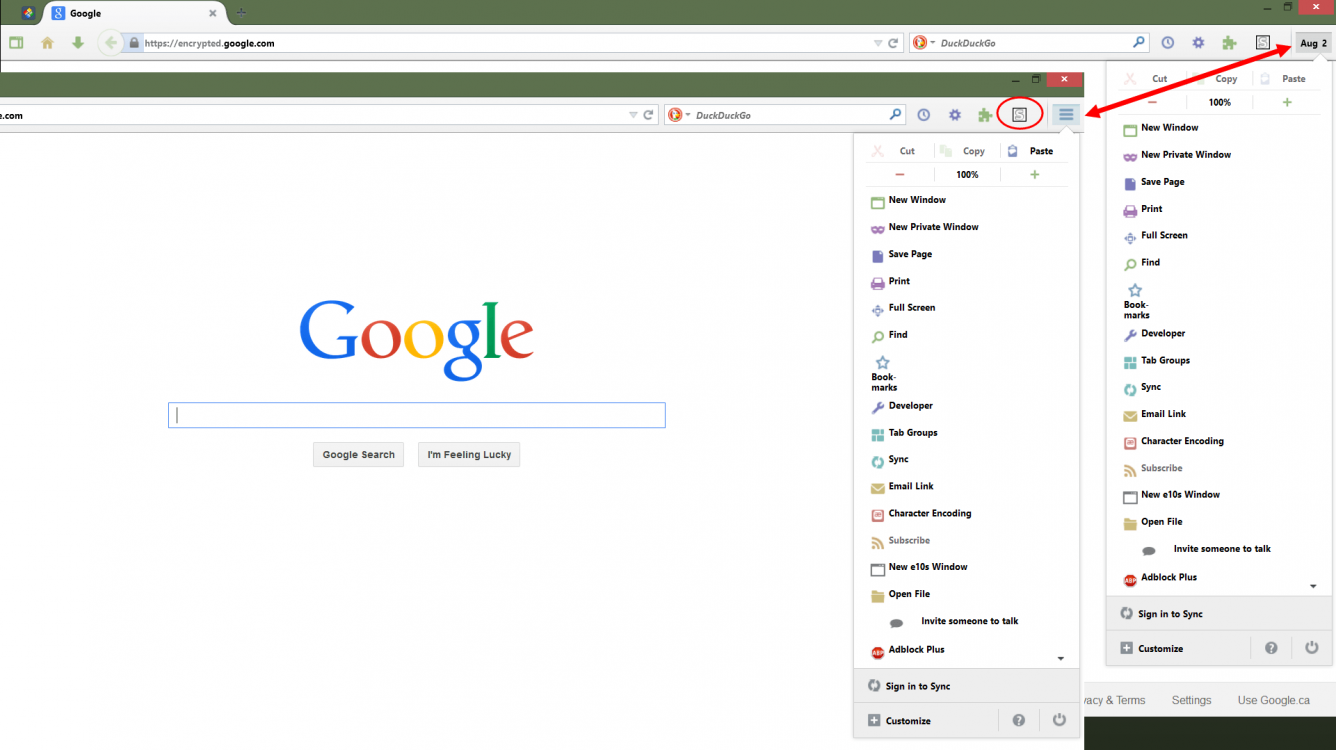Open Bookmarks star in front window menu
Screen dimensions: 1336x750
point(883,373)
